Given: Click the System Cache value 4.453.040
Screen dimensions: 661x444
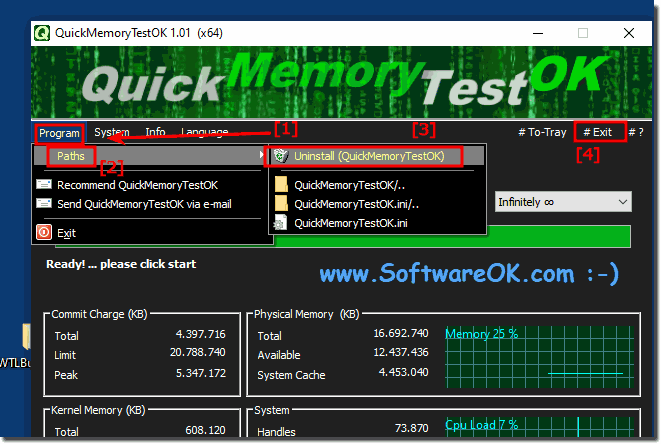Looking at the screenshot, I should 403,372.
